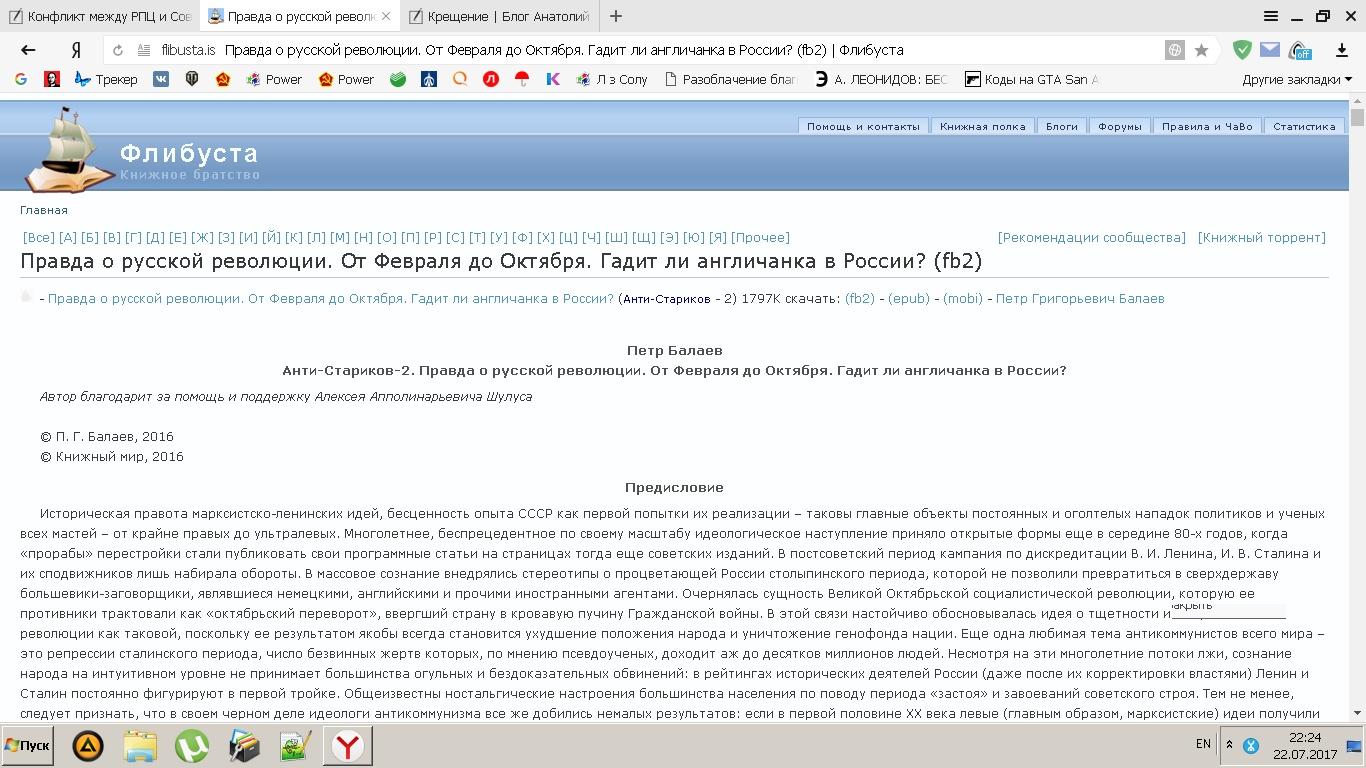This screenshot has height=768, width=1366.
Task: Open the A. ЛЕОНИДОВ bookmark
Action: pyautogui.click(x=880, y=79)
